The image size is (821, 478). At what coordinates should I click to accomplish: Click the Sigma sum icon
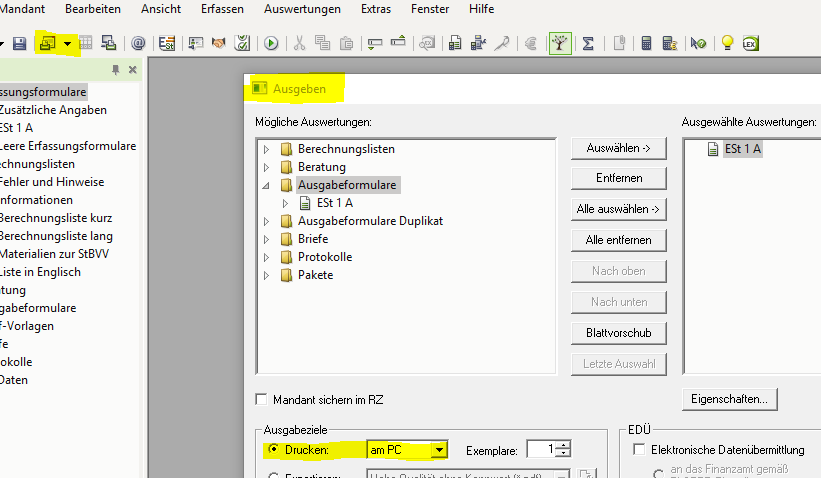pos(588,43)
